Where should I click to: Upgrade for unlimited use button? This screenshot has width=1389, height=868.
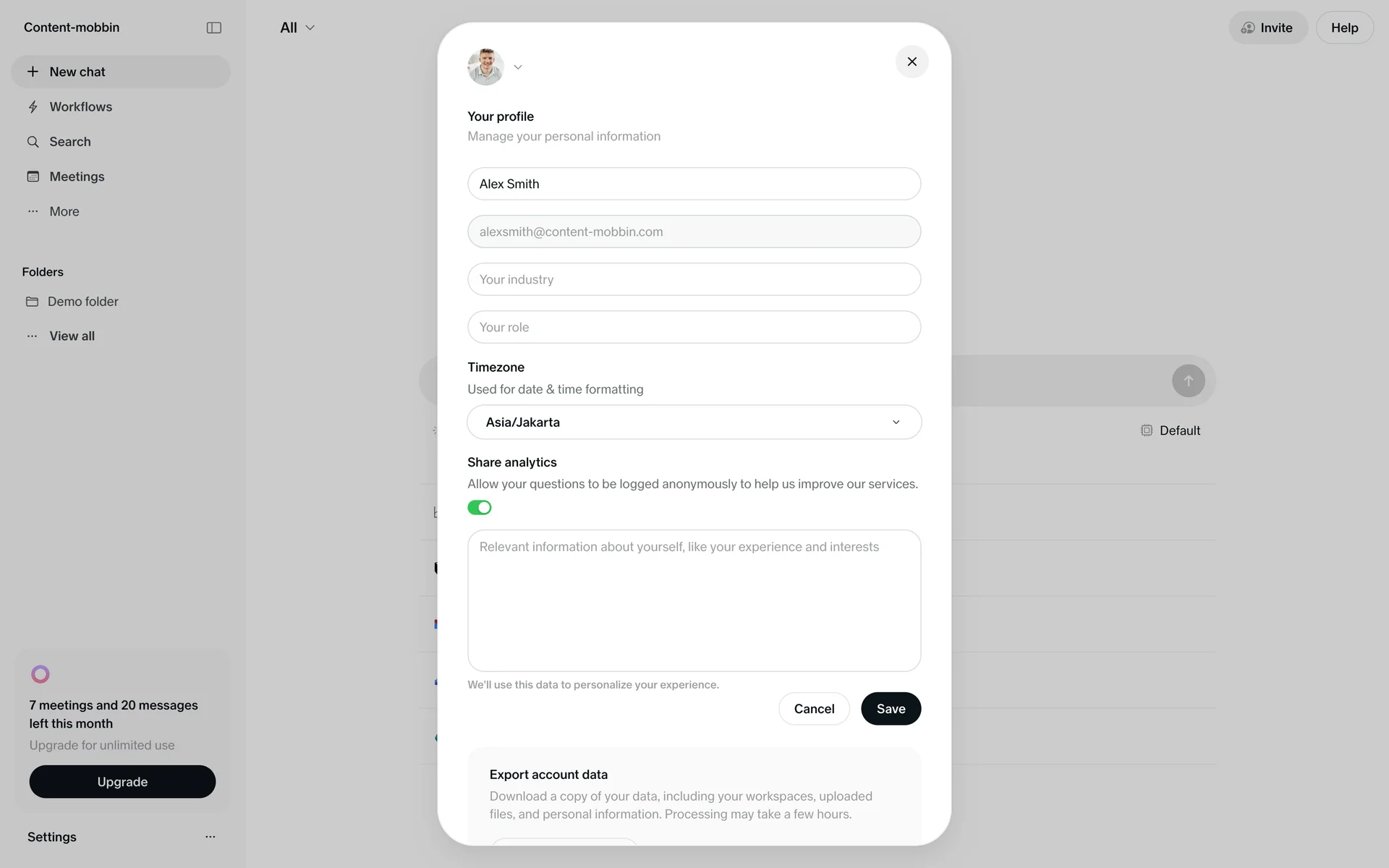point(122,782)
